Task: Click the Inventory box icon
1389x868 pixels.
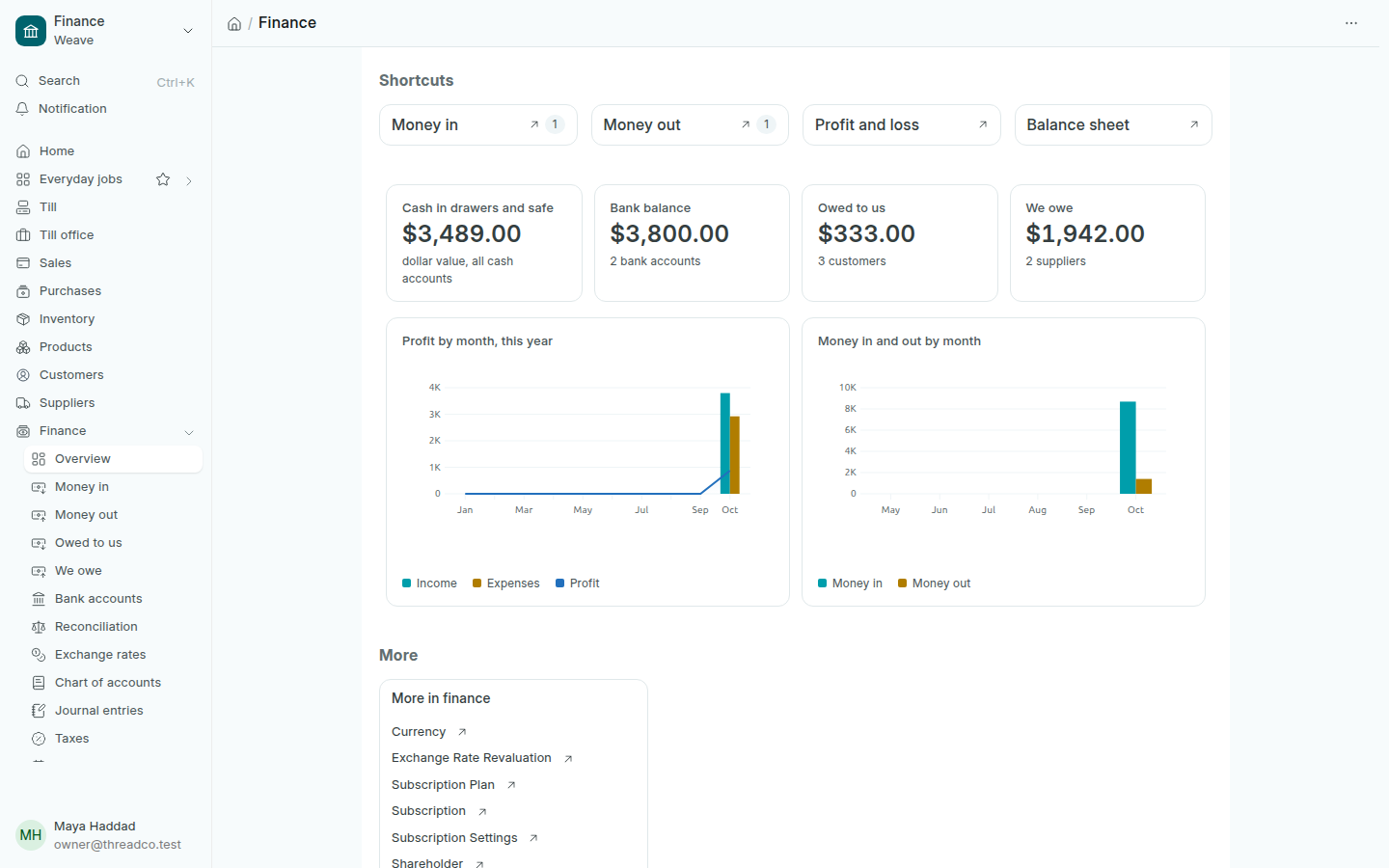Action: [x=23, y=319]
